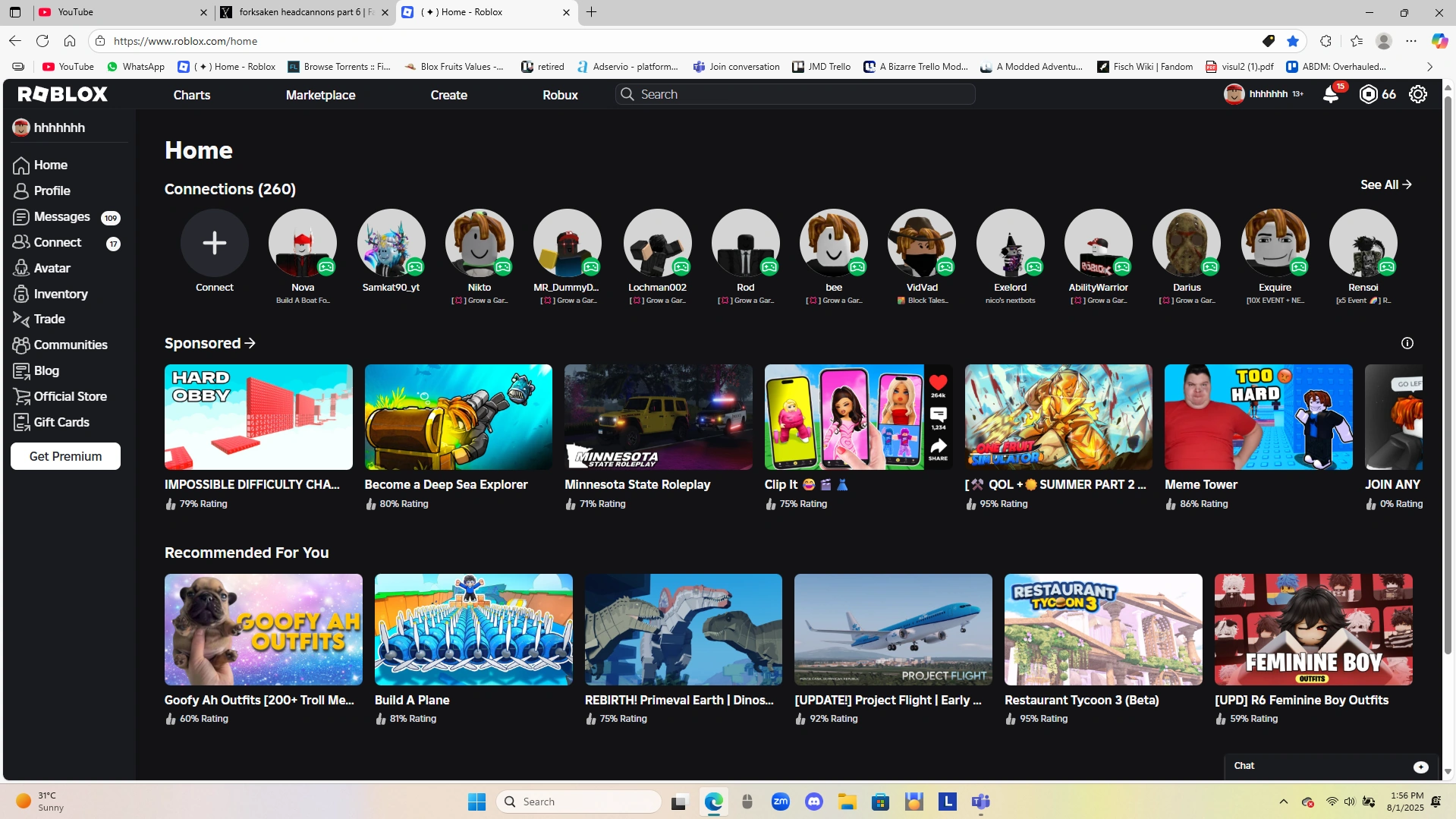The image size is (1456, 819).
Task: Click the Sponsored info icon
Action: [1407, 343]
